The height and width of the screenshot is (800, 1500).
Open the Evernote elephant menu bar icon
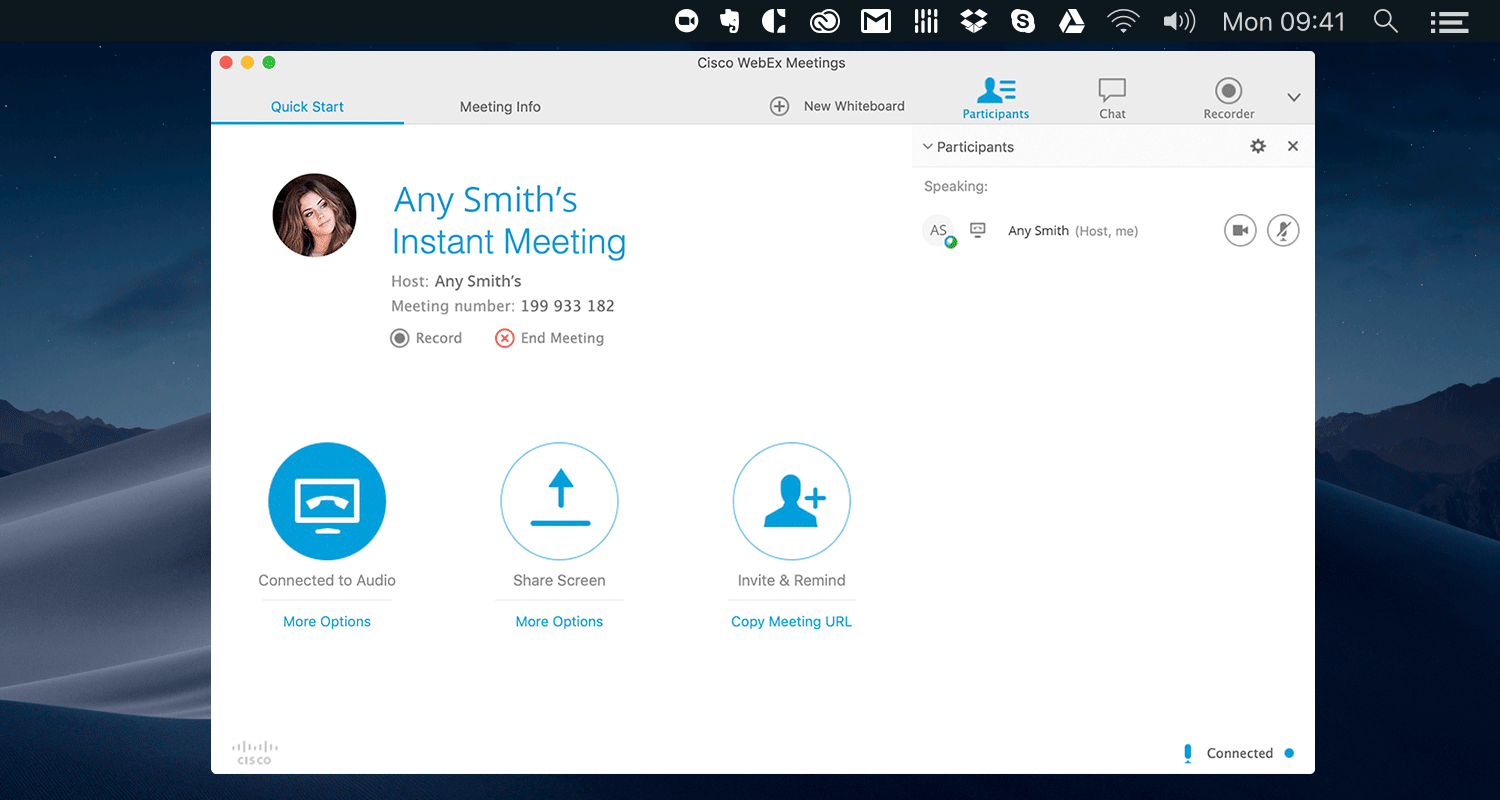730,21
